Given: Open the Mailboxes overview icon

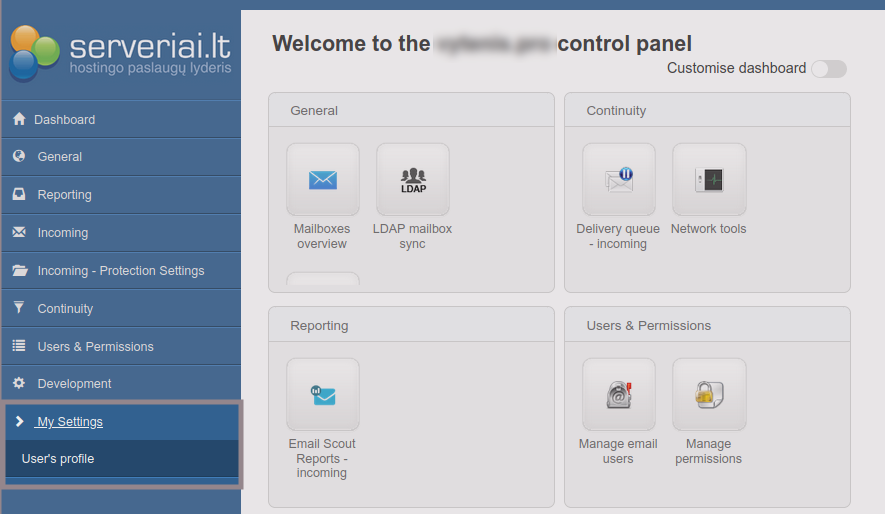Looking at the screenshot, I should click(322, 180).
